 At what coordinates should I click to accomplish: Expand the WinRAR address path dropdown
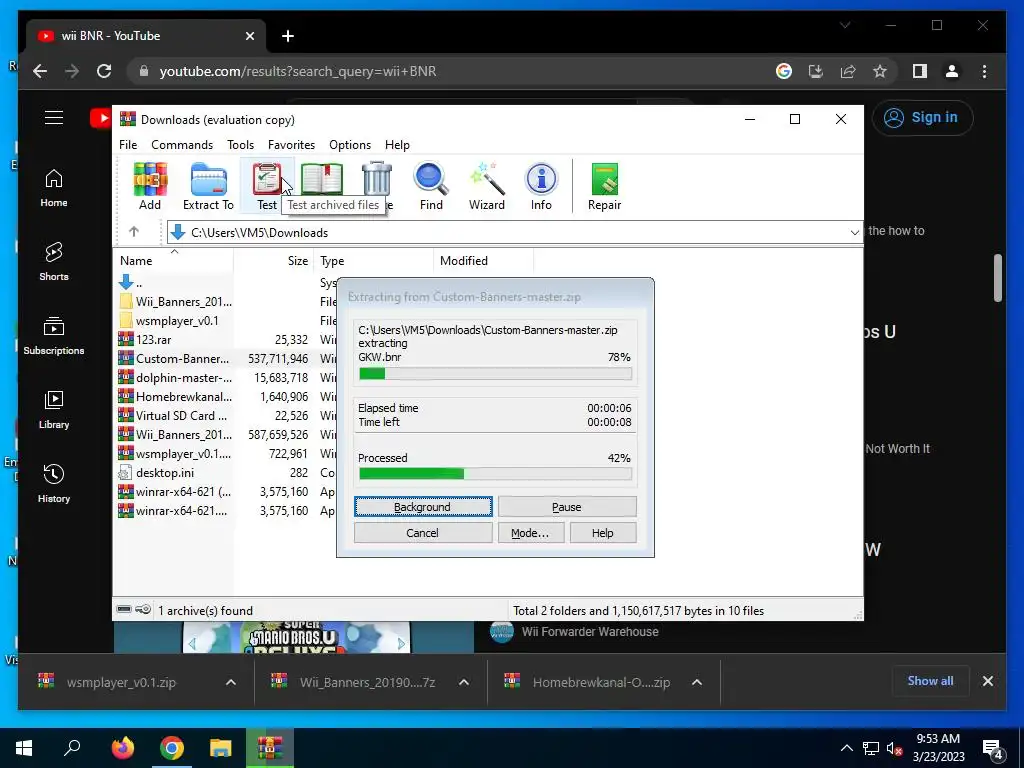click(x=854, y=232)
